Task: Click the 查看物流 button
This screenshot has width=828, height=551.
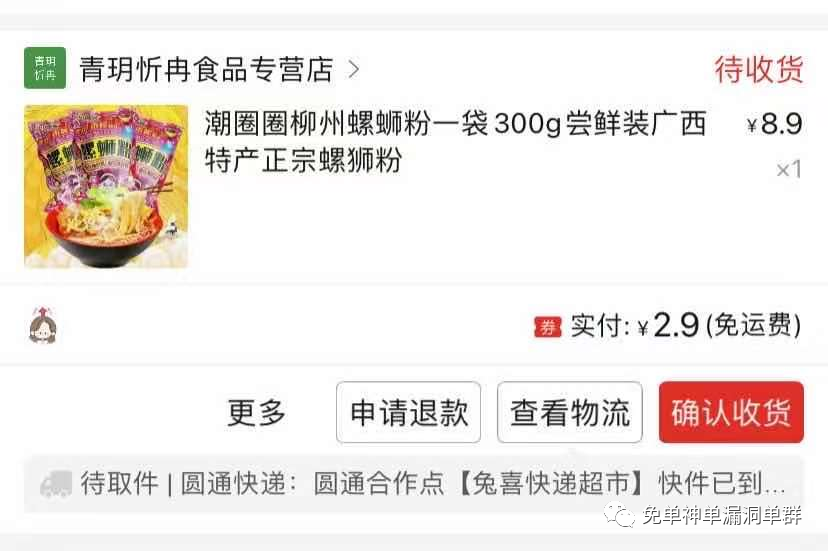Action: pos(570,412)
